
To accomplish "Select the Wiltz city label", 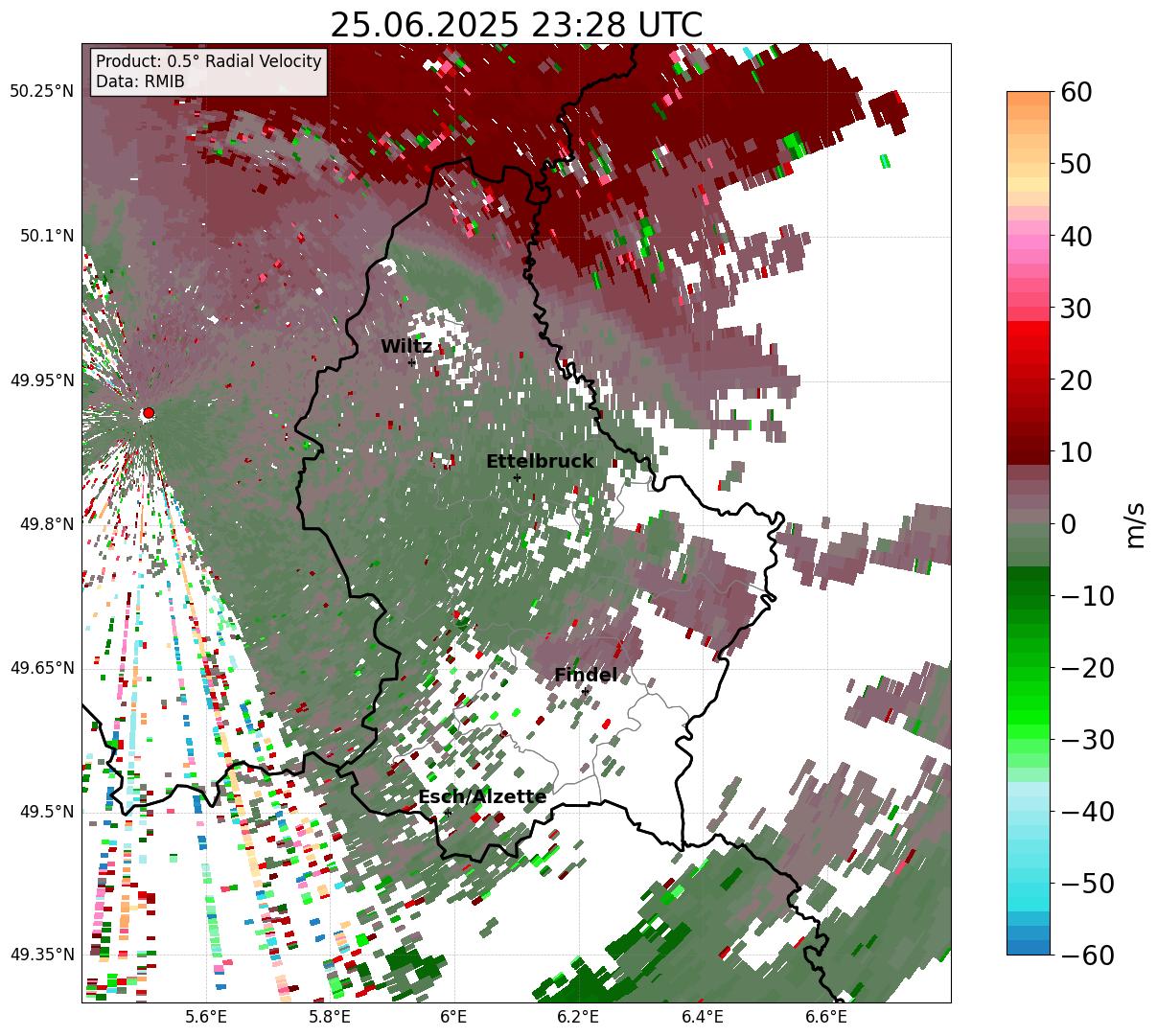I will (x=406, y=347).
